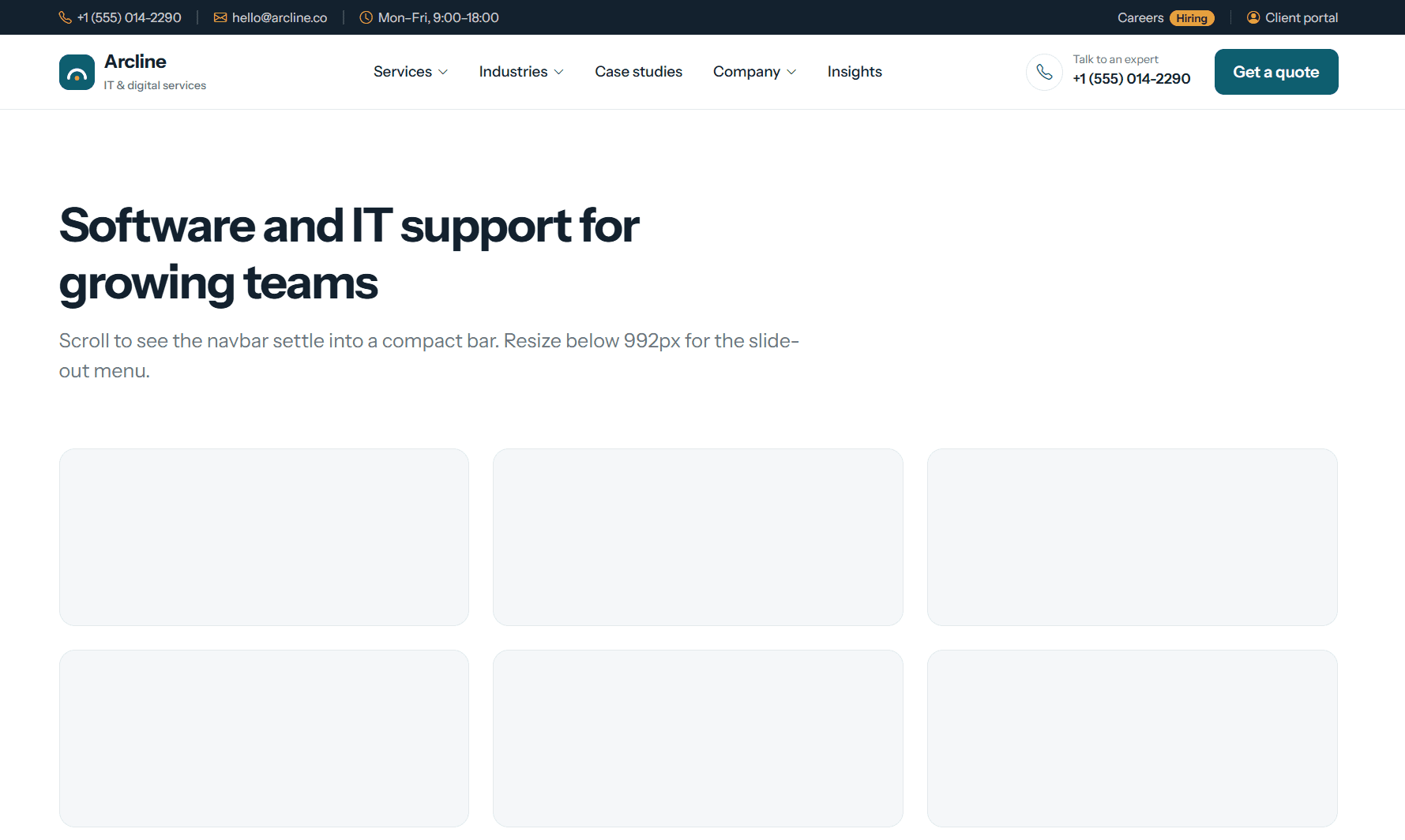Image resolution: width=1405 pixels, height=840 pixels.
Task: Open the Services menu label
Action: point(403,72)
